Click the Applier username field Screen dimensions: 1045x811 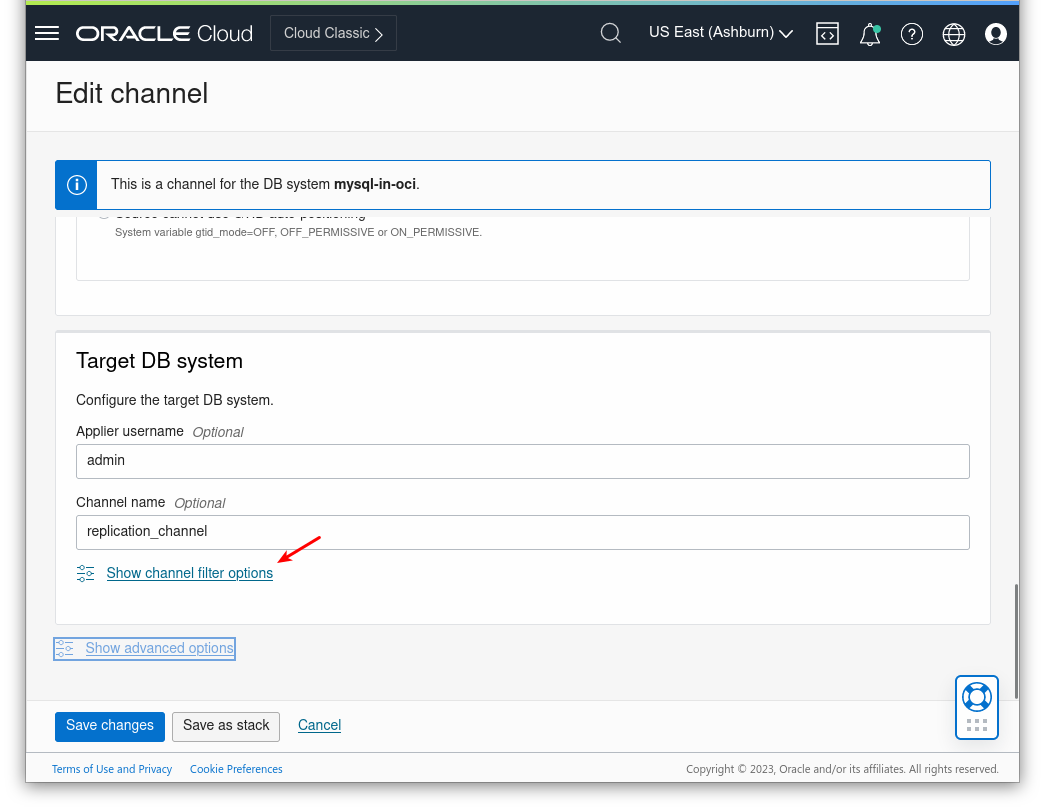point(522,461)
